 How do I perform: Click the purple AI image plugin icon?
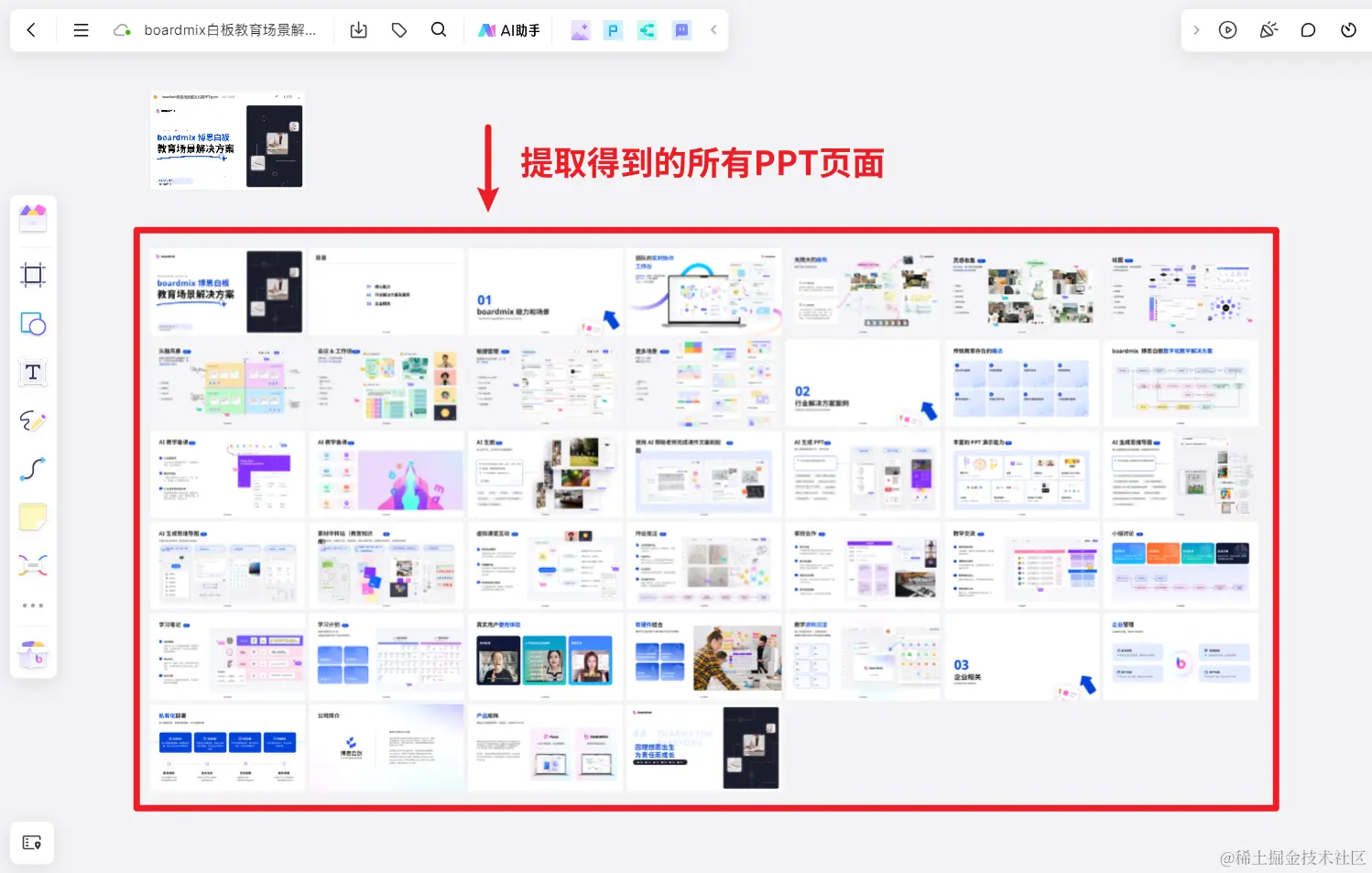pos(580,30)
